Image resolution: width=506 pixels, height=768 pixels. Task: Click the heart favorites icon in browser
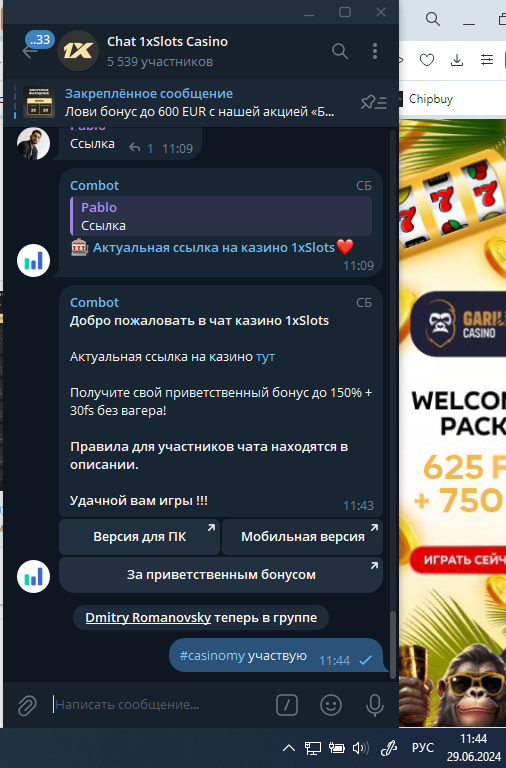[427, 60]
